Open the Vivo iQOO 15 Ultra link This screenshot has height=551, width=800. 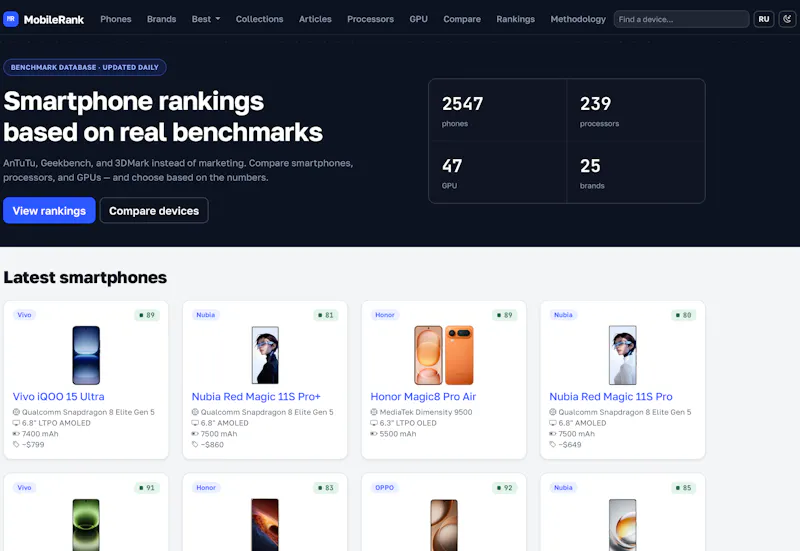click(x=59, y=396)
